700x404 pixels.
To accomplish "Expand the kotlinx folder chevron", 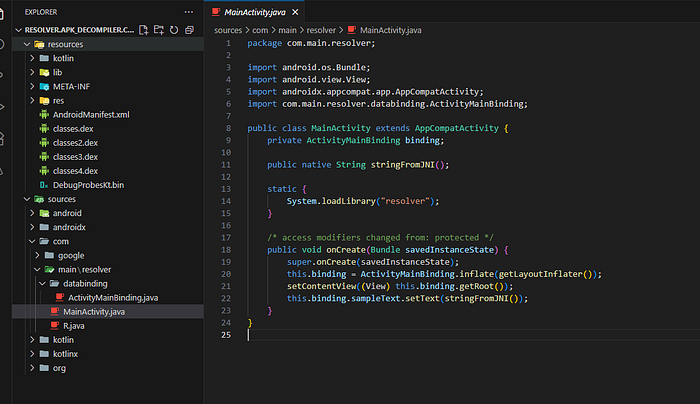I will click(x=32, y=354).
